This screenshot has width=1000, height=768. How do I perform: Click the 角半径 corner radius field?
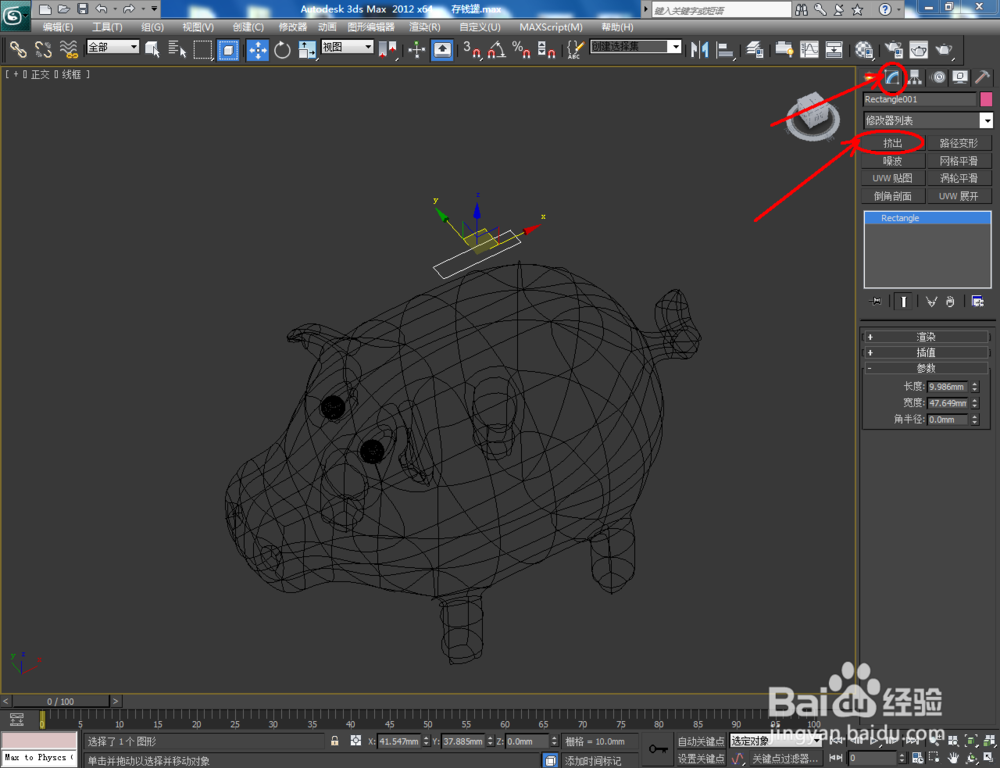click(948, 420)
